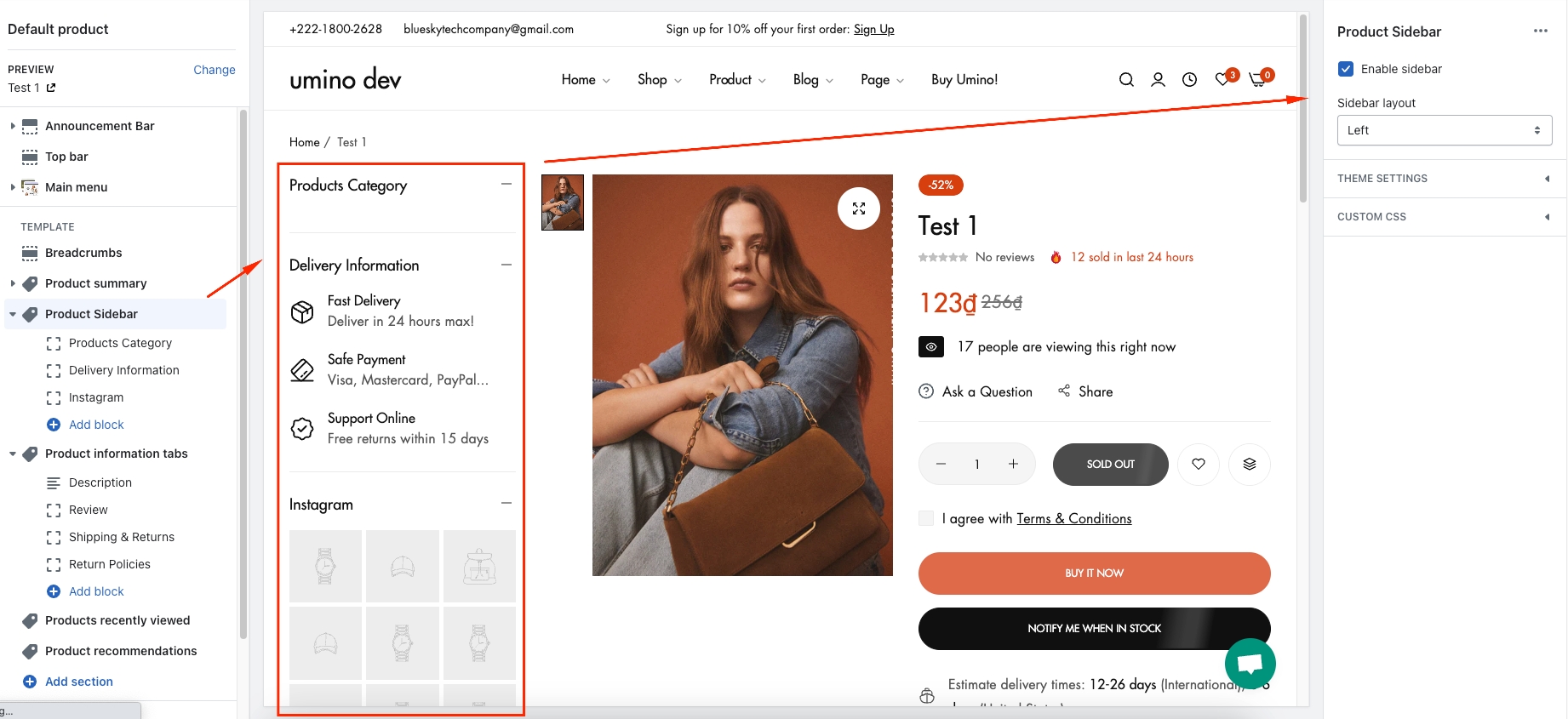Click the recently viewed clock icon

click(1189, 80)
